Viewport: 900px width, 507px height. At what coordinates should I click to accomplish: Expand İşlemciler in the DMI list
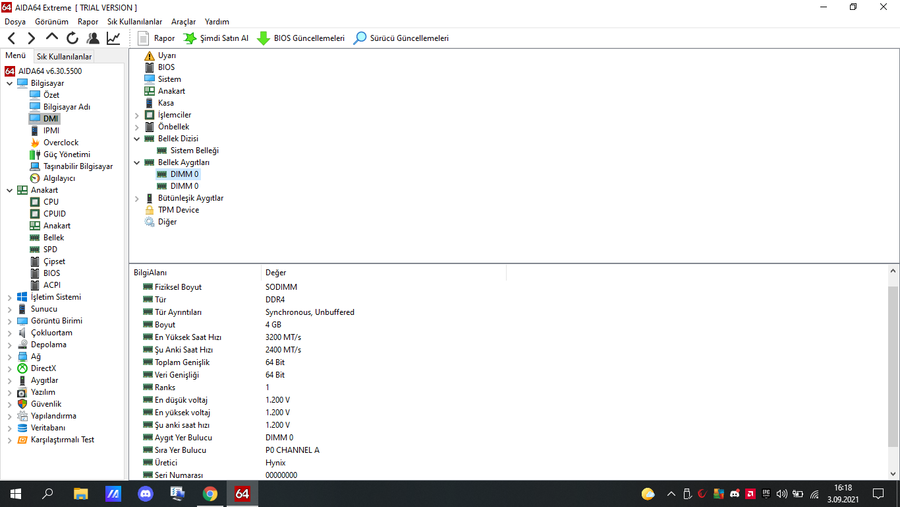137,115
